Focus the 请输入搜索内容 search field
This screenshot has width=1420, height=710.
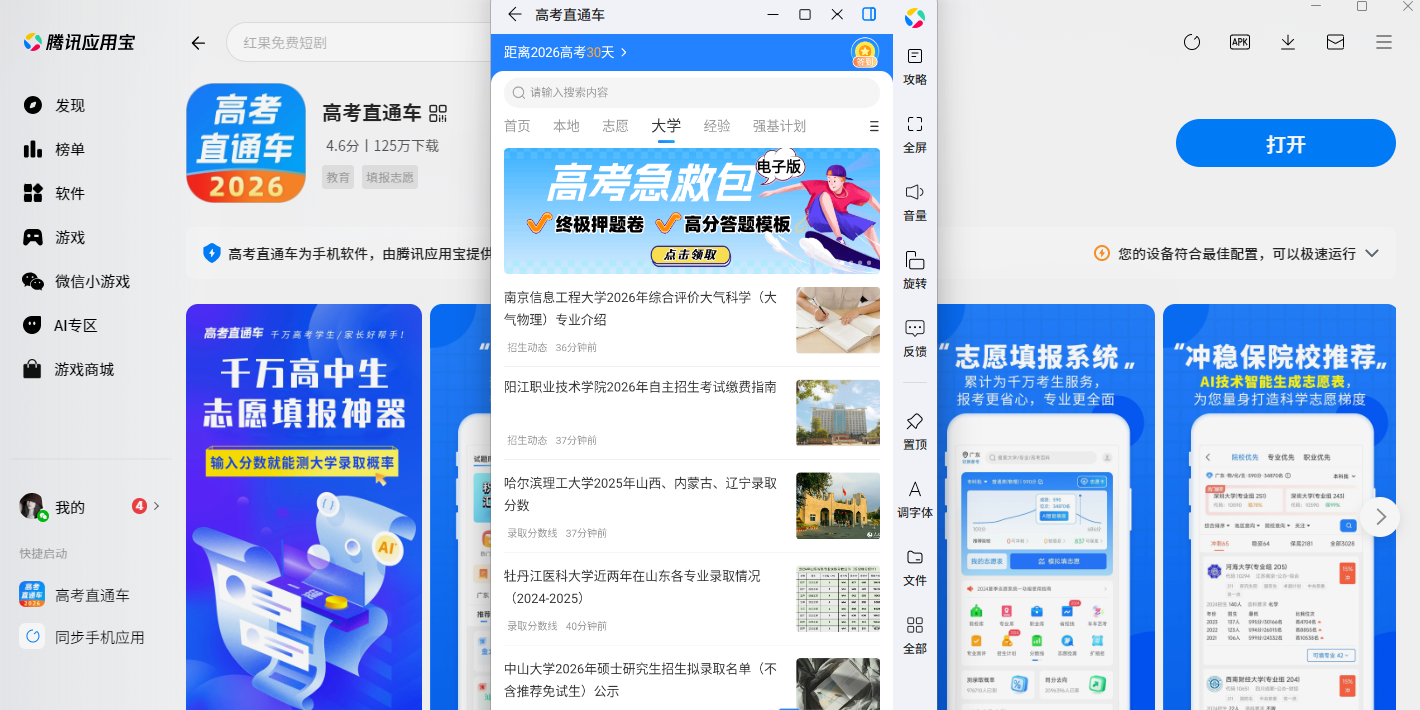tap(692, 92)
